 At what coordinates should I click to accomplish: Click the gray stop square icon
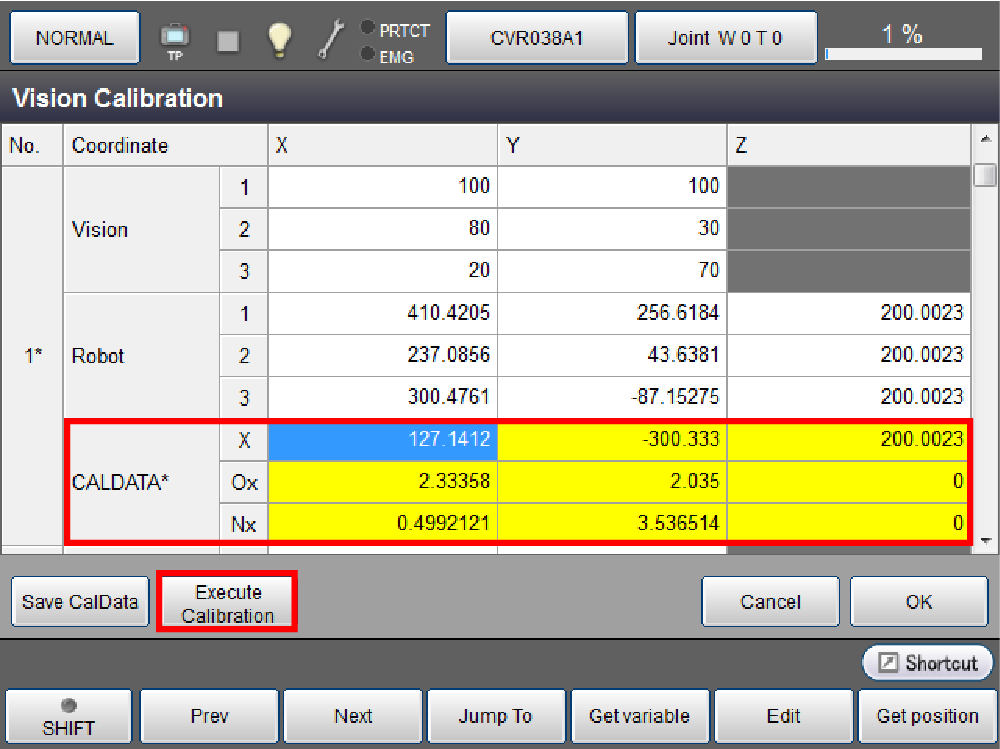point(228,40)
